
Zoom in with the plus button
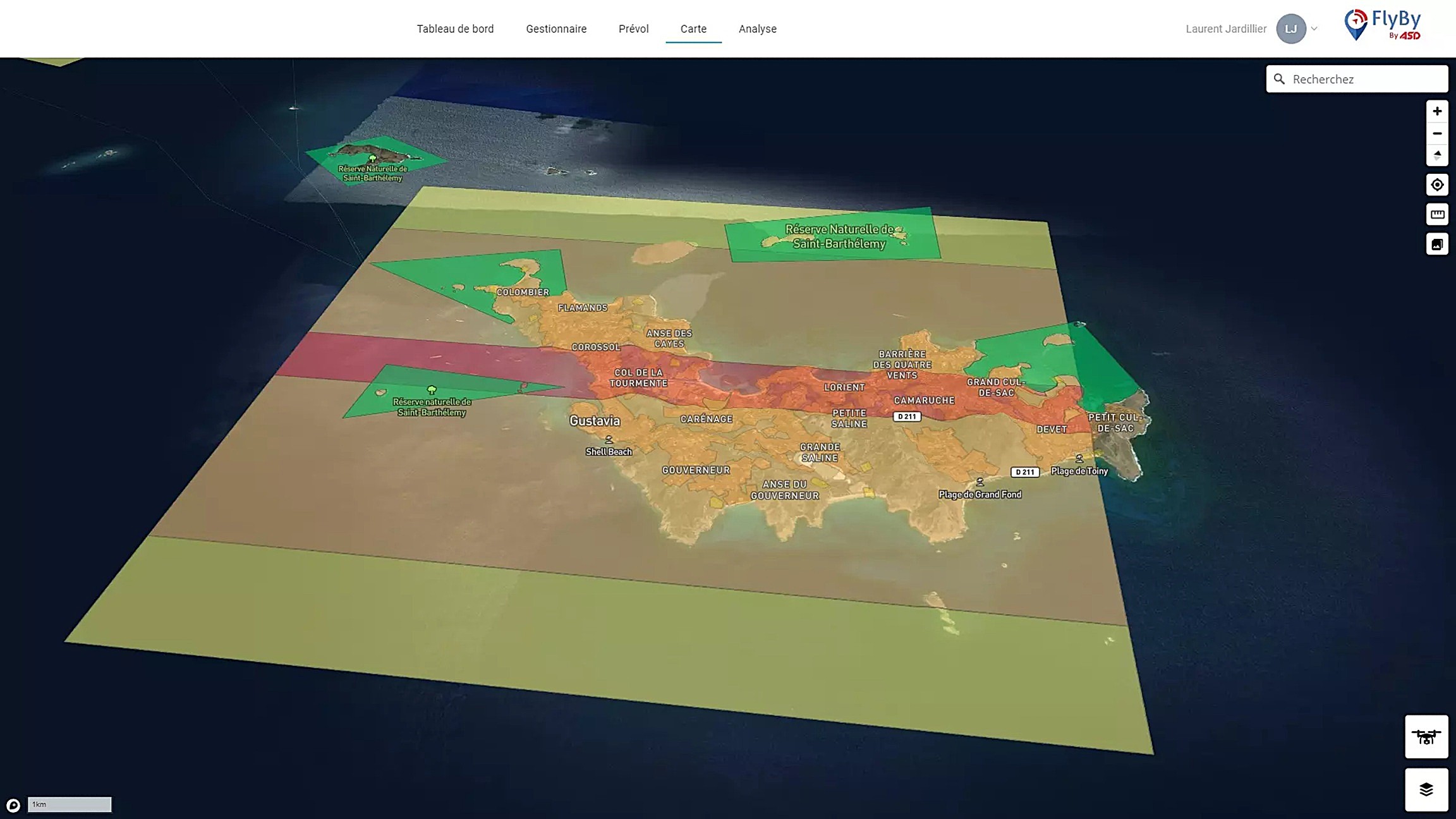tap(1437, 111)
